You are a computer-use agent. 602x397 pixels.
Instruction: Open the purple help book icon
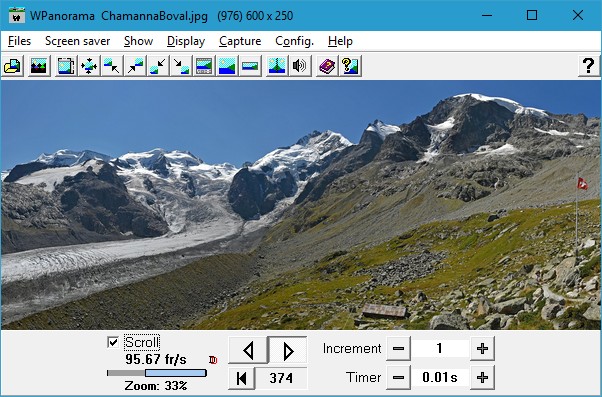[327, 66]
